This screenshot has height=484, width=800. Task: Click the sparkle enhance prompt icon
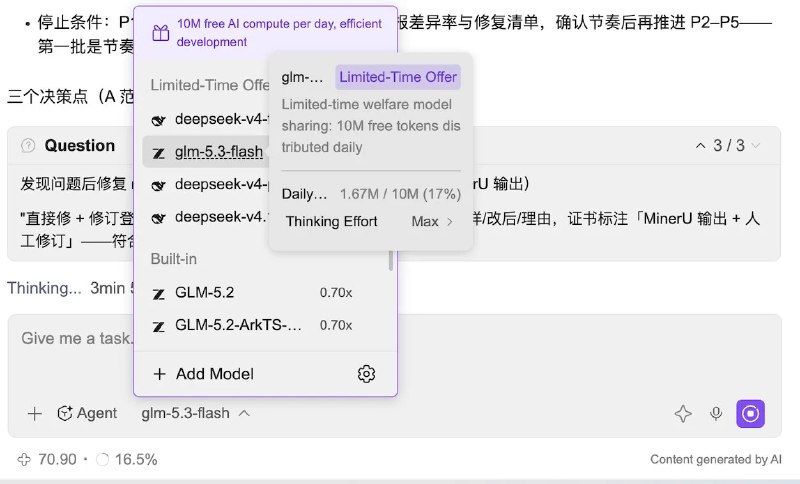[683, 414]
